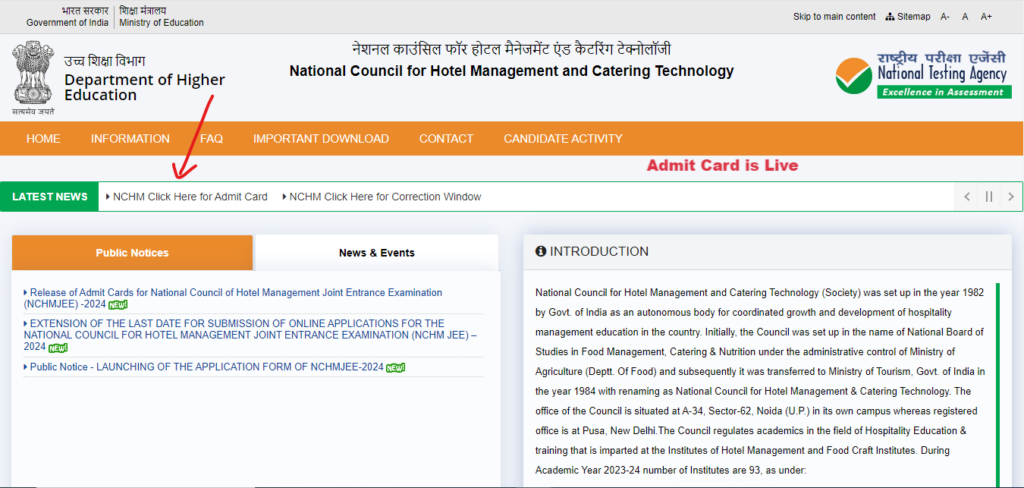Reset font size with plain A button
The height and width of the screenshot is (488, 1024).
[x=965, y=16]
